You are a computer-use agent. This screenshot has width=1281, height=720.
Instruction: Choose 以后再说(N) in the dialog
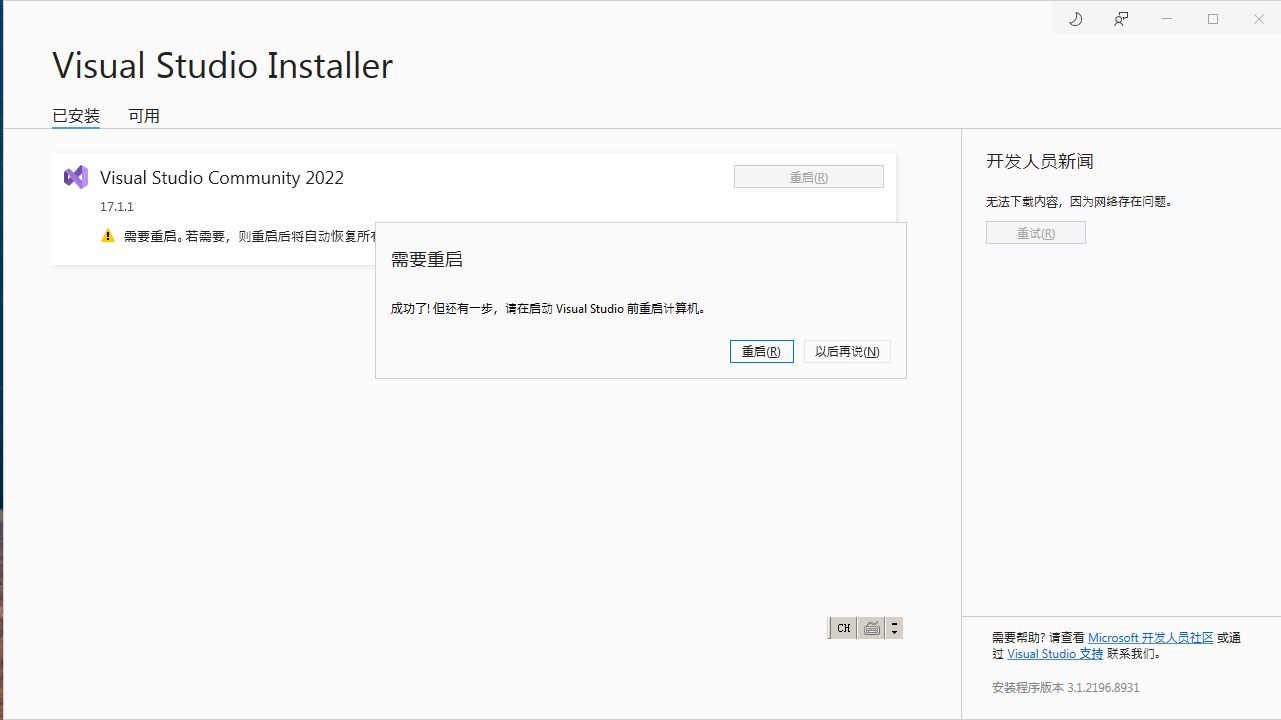(847, 352)
